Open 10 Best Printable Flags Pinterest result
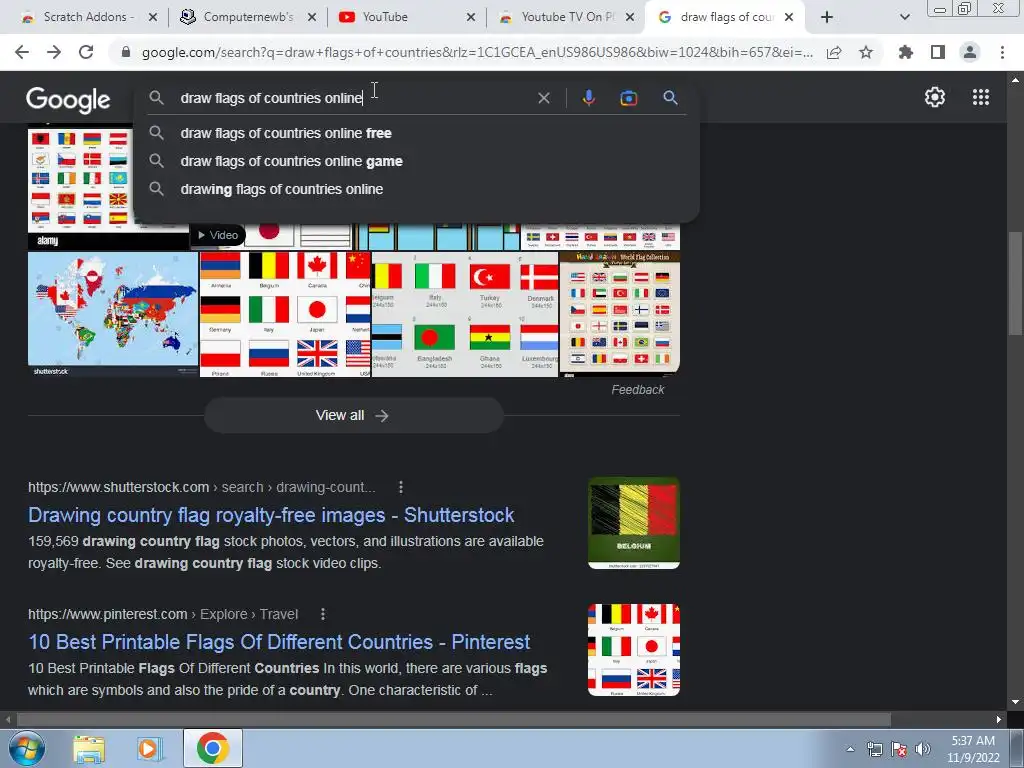 279,641
